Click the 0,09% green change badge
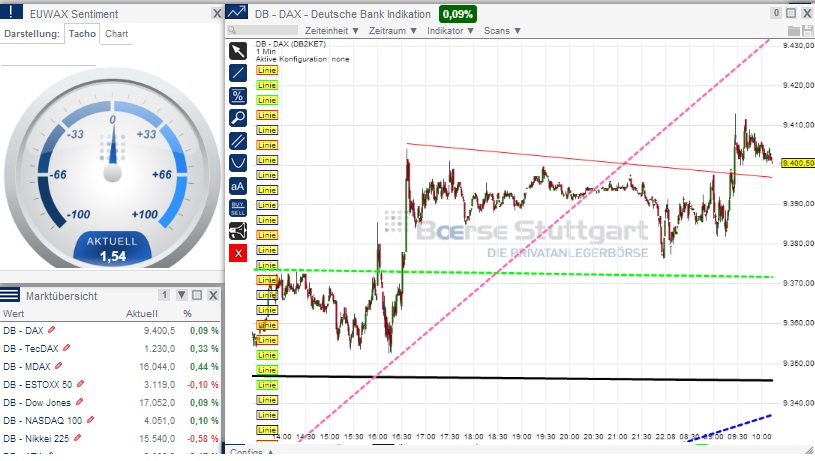This screenshot has width=815, height=461. tap(457, 14)
